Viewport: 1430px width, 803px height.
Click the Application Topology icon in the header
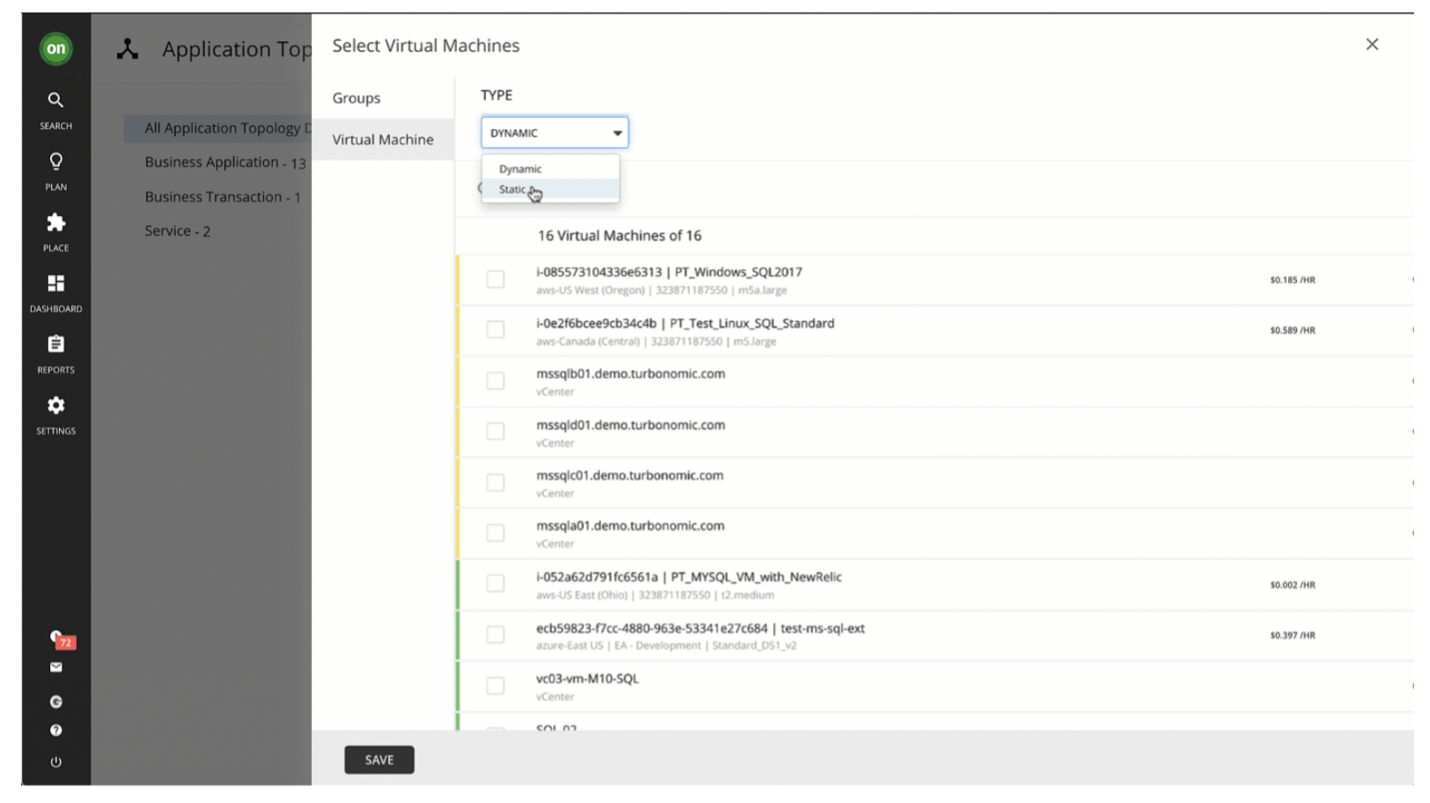point(126,48)
